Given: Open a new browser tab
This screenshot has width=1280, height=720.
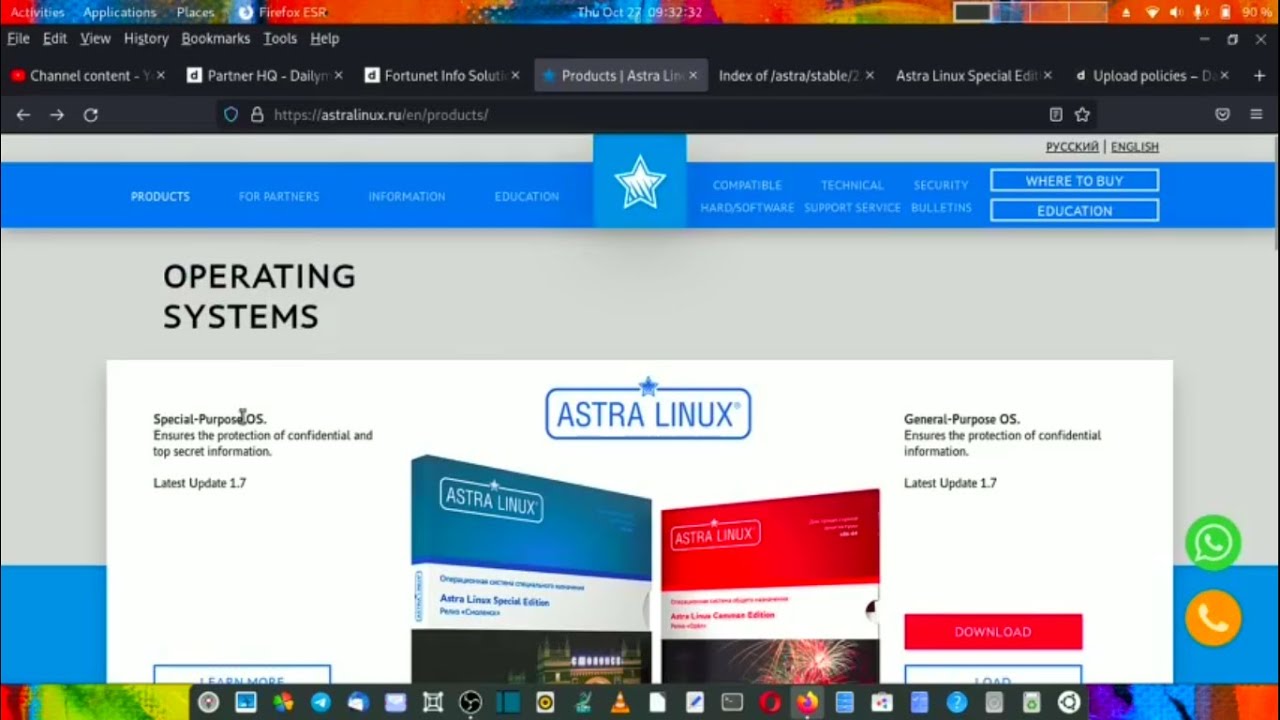Looking at the screenshot, I should (x=1259, y=76).
